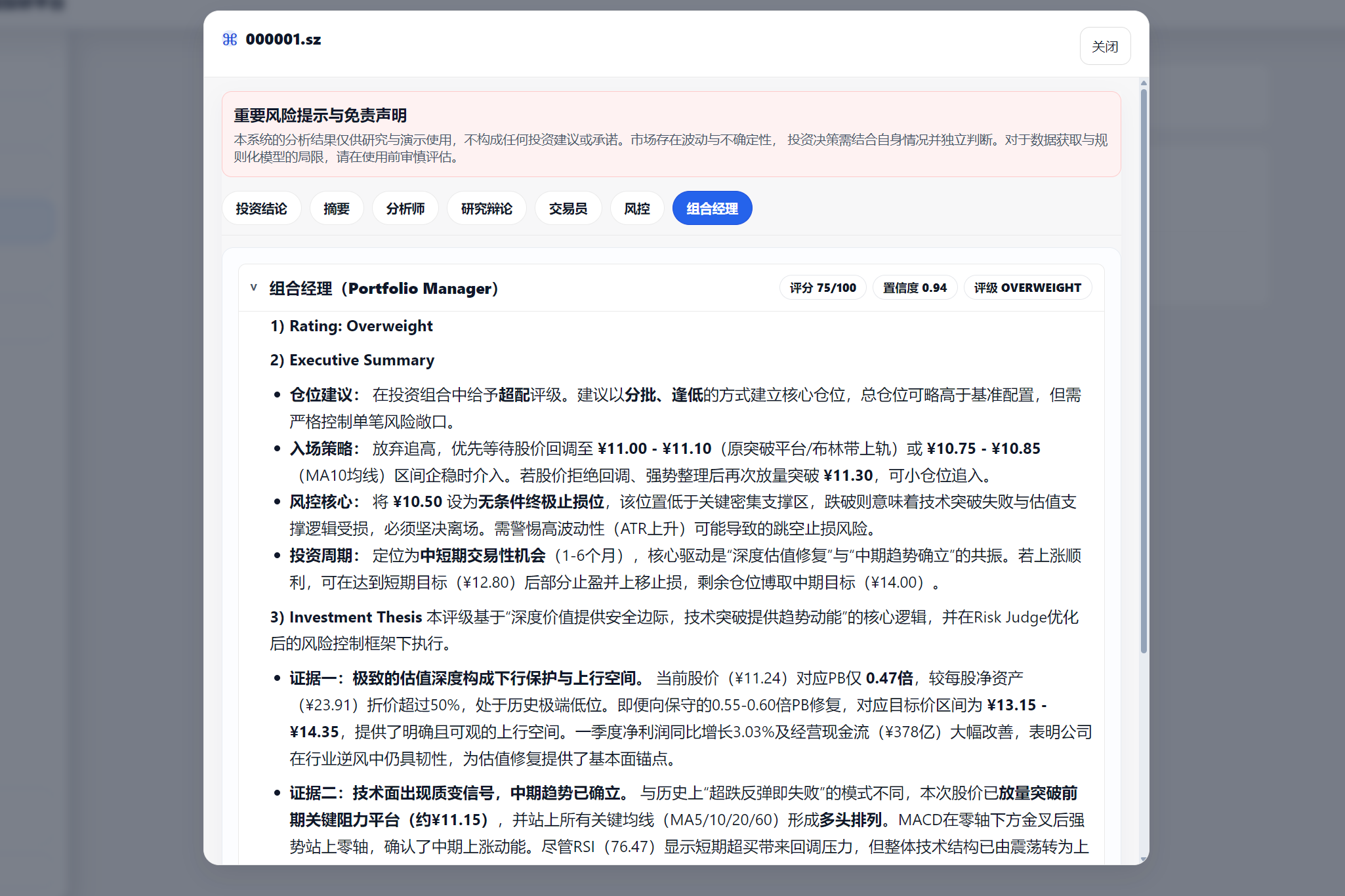This screenshot has height=896, width=1345.
Task: Click the scrollbar down arrow
Action: [1144, 859]
